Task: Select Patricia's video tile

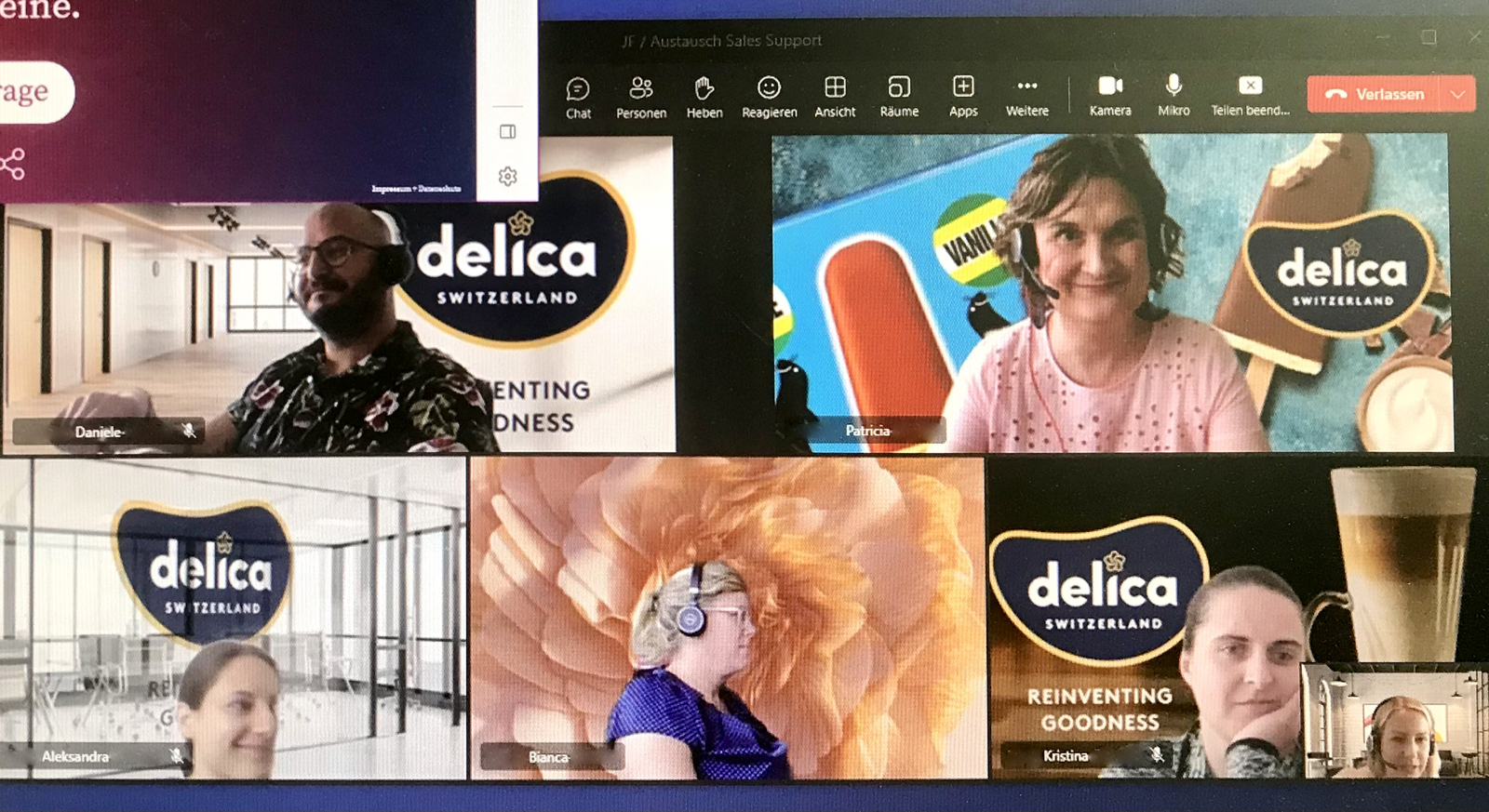Action: point(1111,293)
